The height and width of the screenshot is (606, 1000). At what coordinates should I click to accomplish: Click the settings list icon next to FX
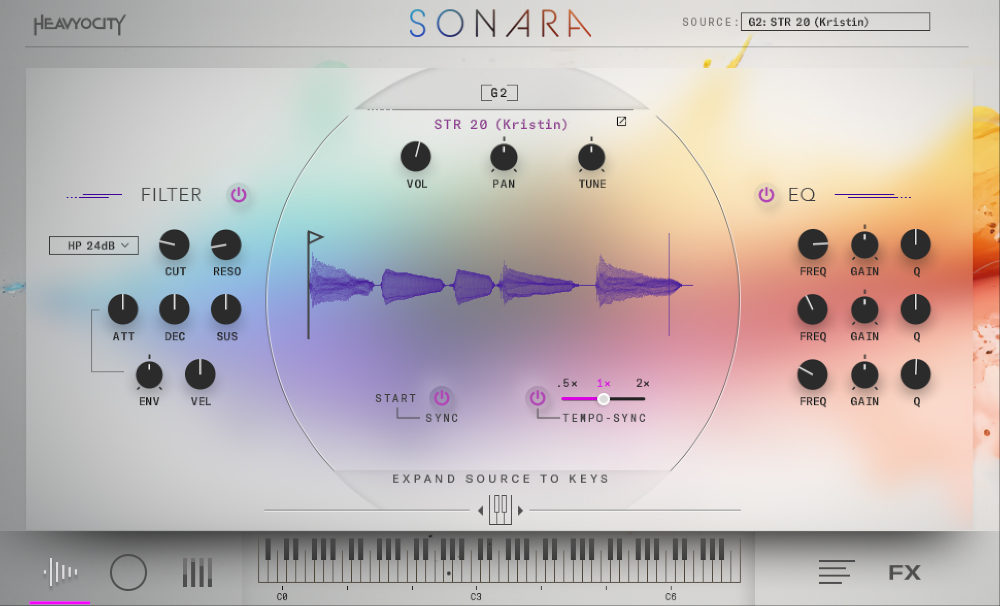(x=836, y=571)
